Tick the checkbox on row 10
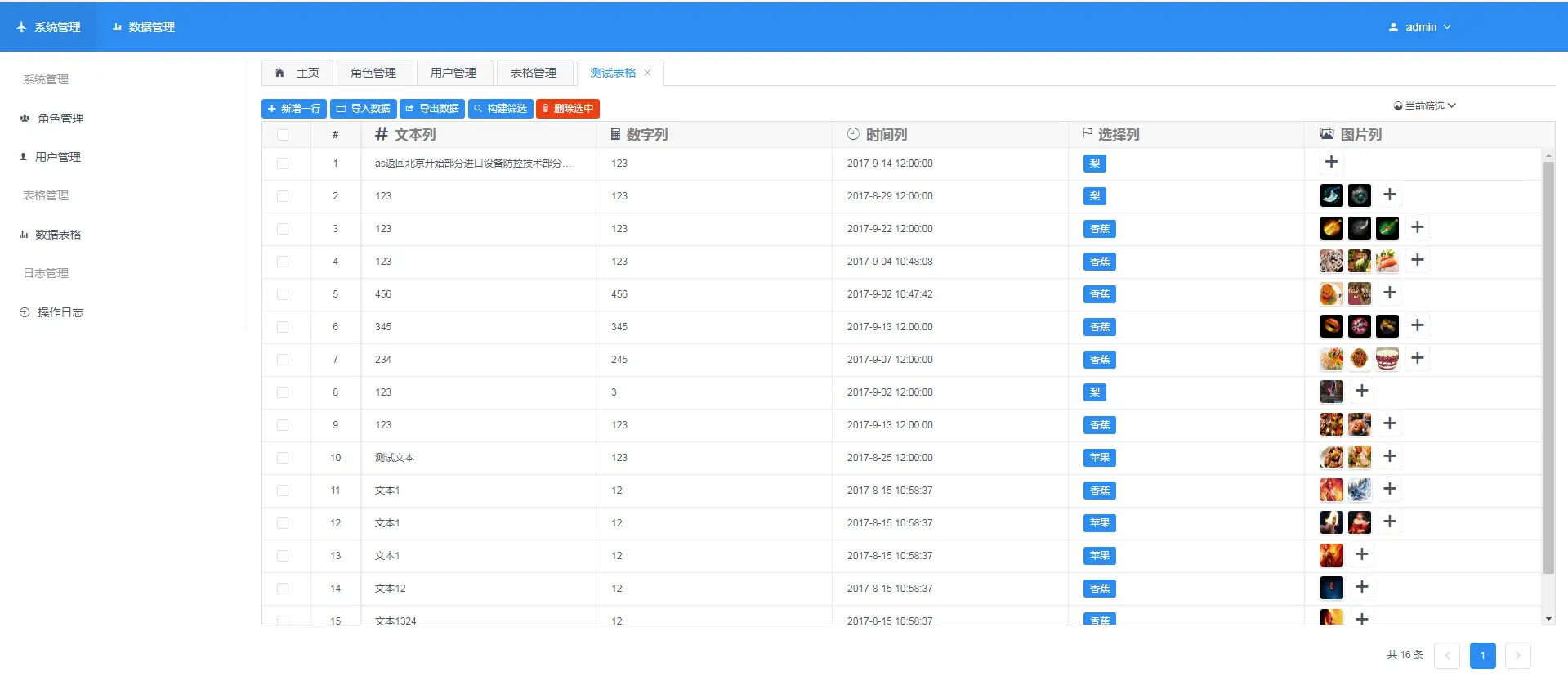The image size is (1568, 690). (x=283, y=458)
